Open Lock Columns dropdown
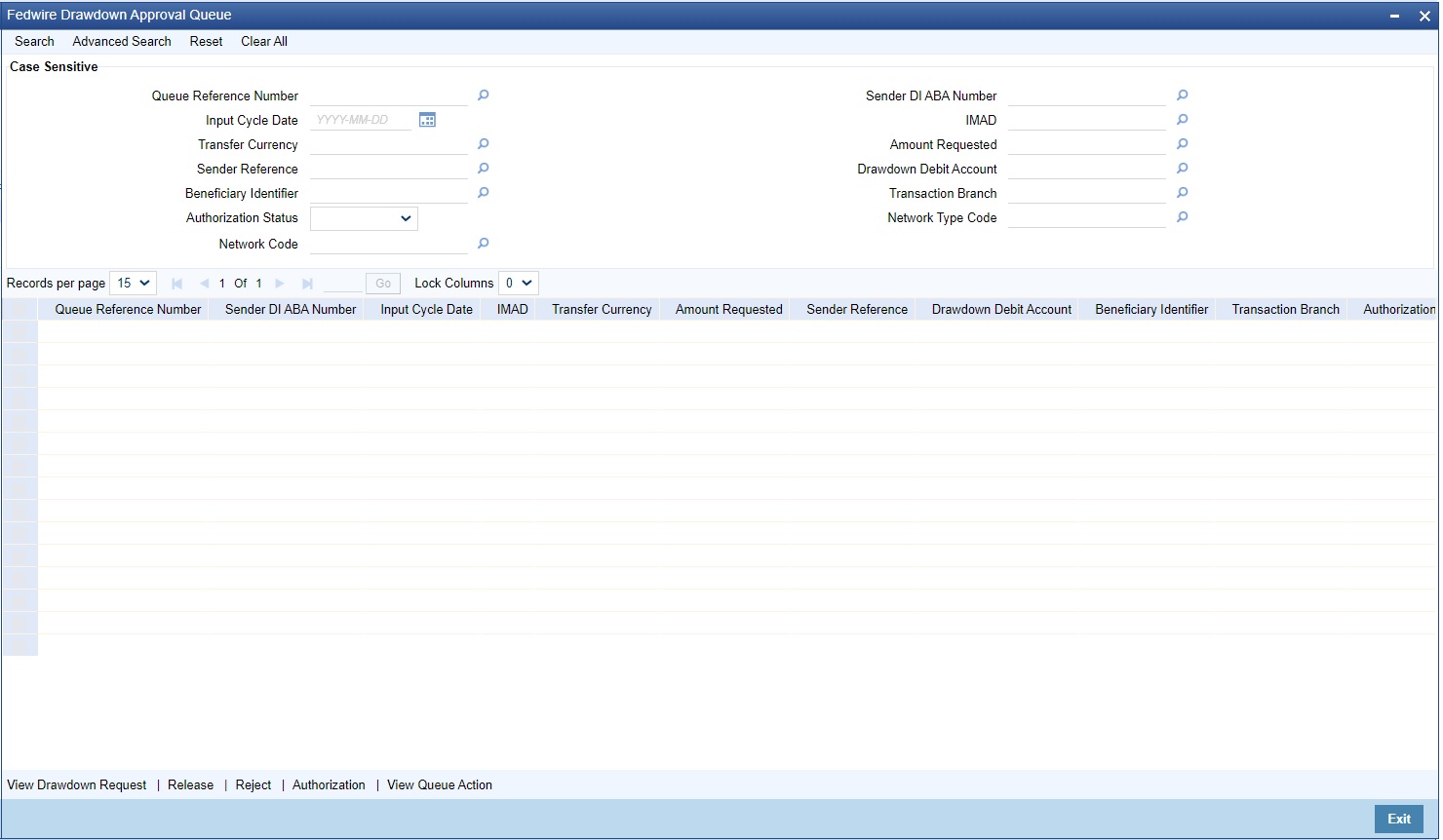The width and height of the screenshot is (1443, 840). (518, 284)
